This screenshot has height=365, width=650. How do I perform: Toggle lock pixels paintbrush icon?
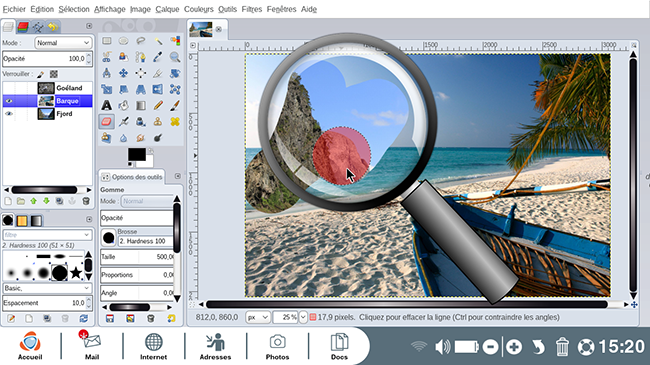pyautogui.click(x=41, y=74)
